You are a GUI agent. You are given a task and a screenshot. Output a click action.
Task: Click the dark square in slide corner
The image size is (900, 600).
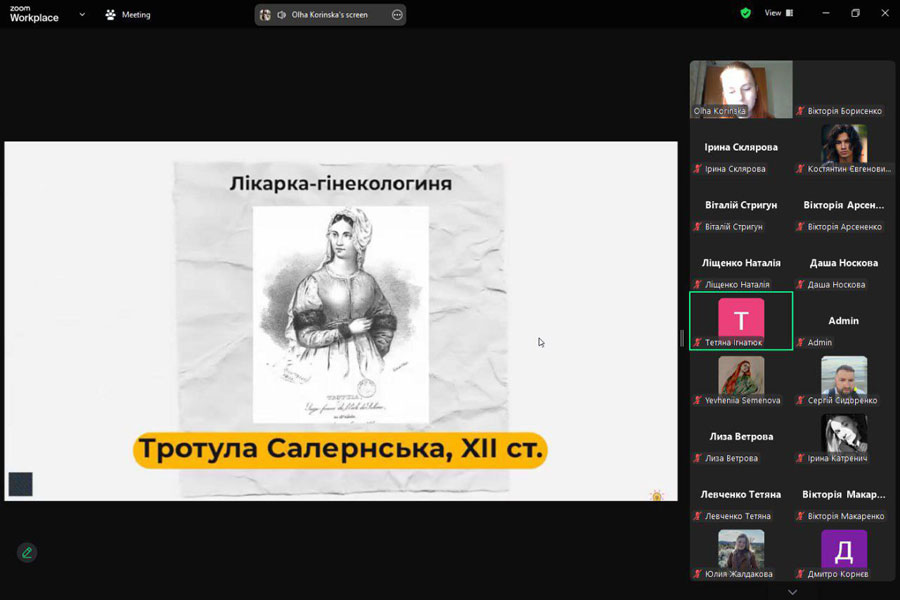click(21, 484)
